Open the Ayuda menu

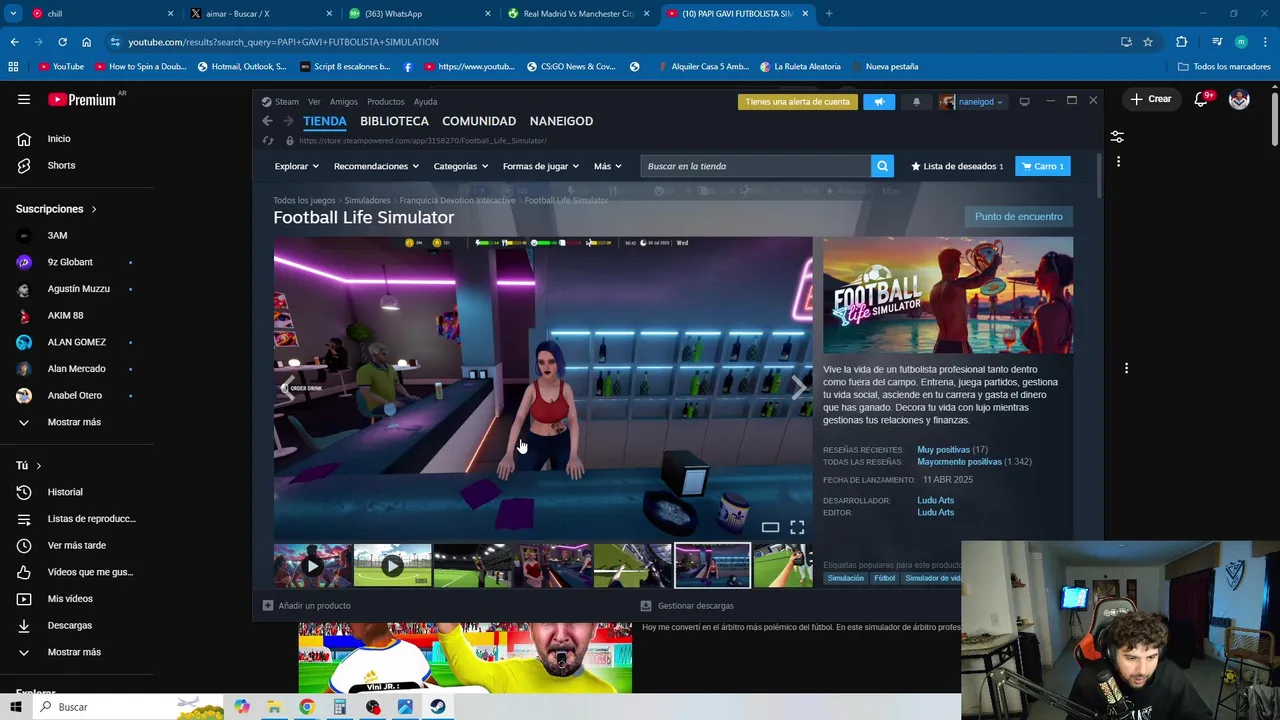[425, 102]
